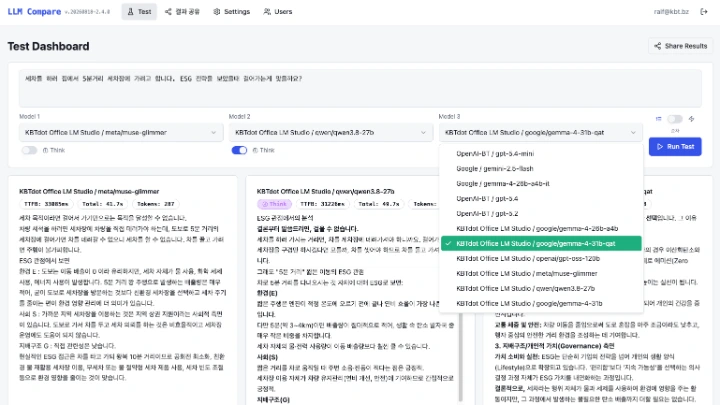Select OpenAI-BT / gpt-5.4-mini option
The width and height of the screenshot is (720, 405).
[541, 153]
